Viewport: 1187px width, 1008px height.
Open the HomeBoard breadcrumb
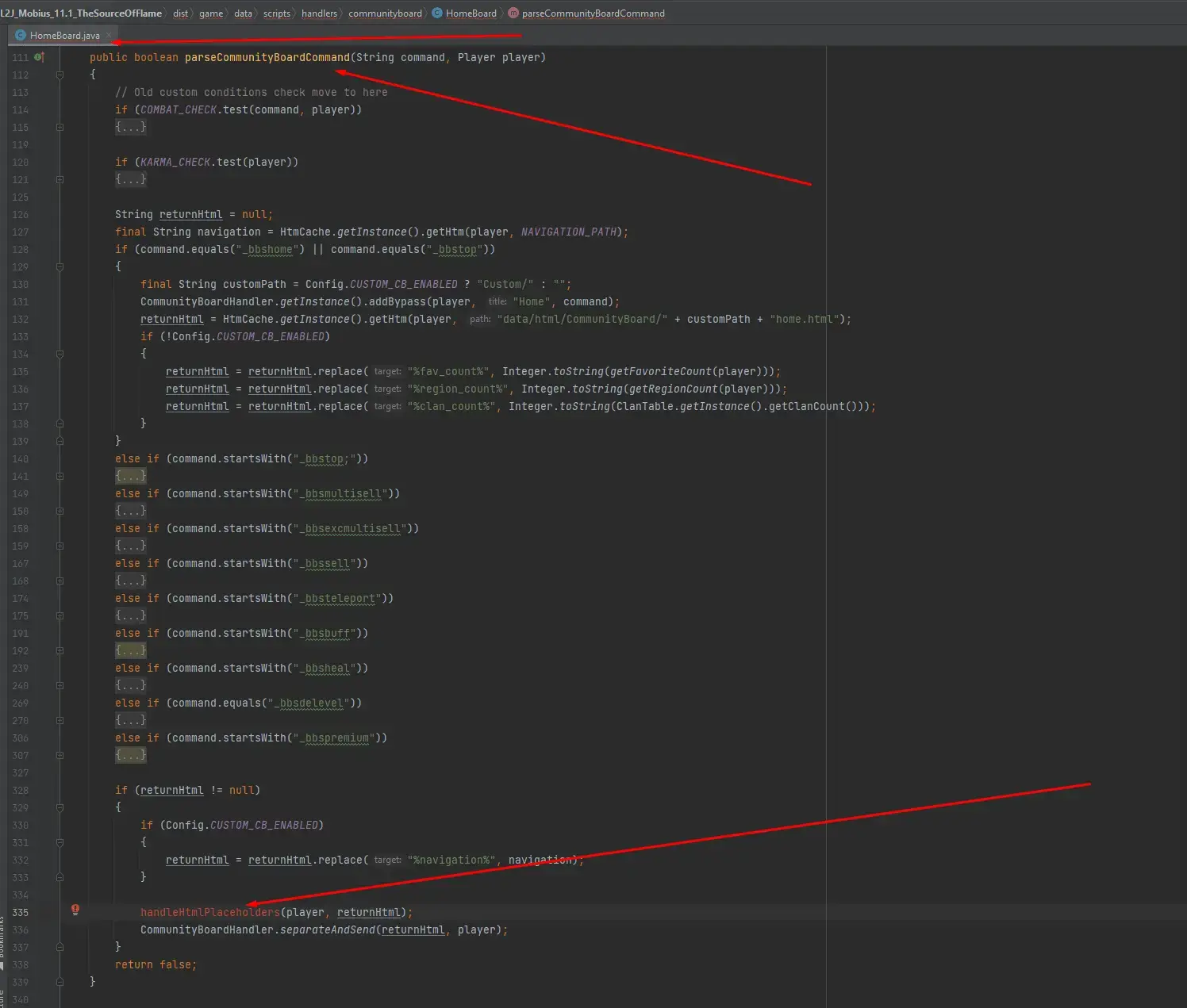[471, 13]
